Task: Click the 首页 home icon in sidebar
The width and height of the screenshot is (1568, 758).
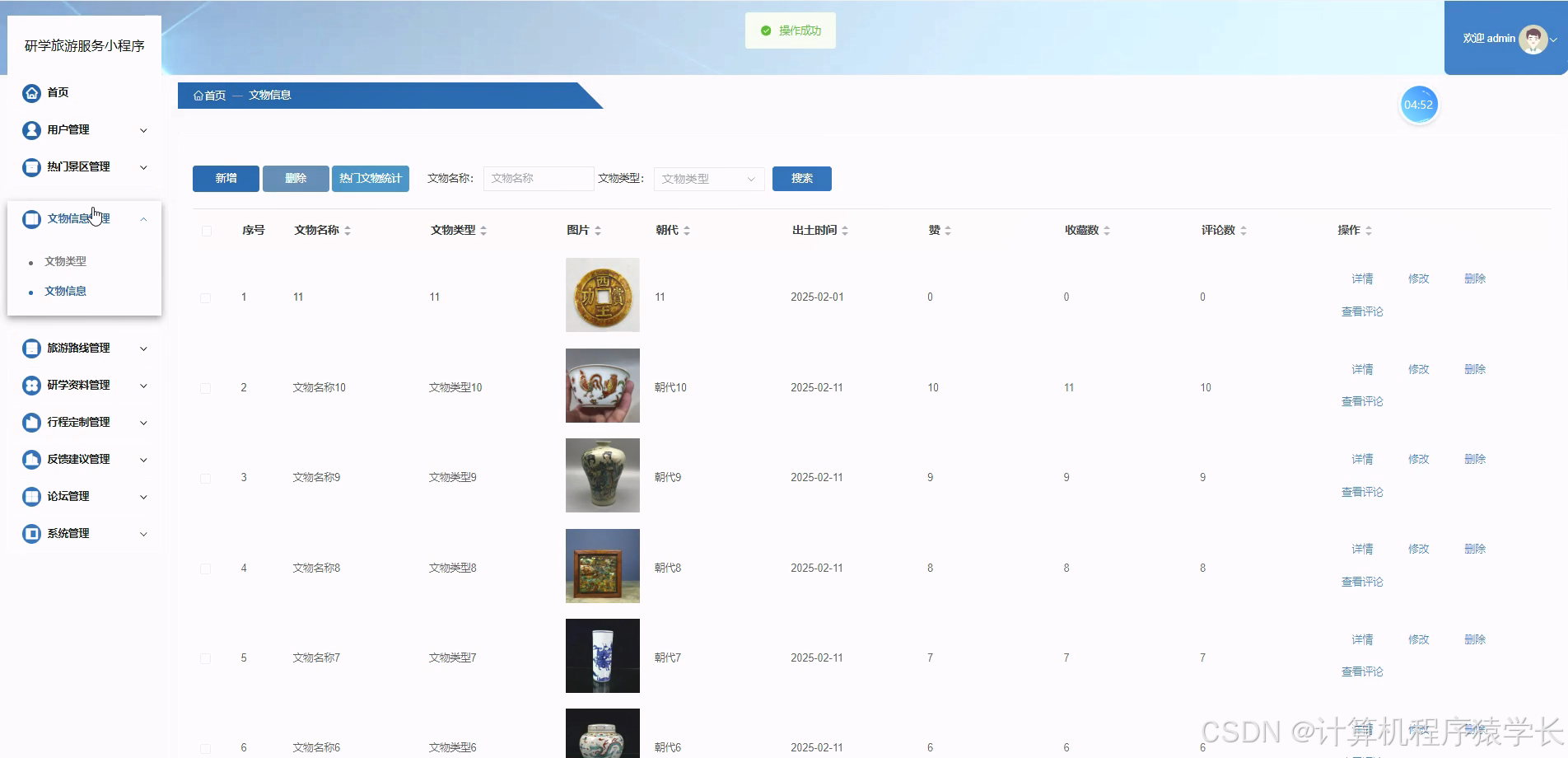Action: pyautogui.click(x=31, y=93)
